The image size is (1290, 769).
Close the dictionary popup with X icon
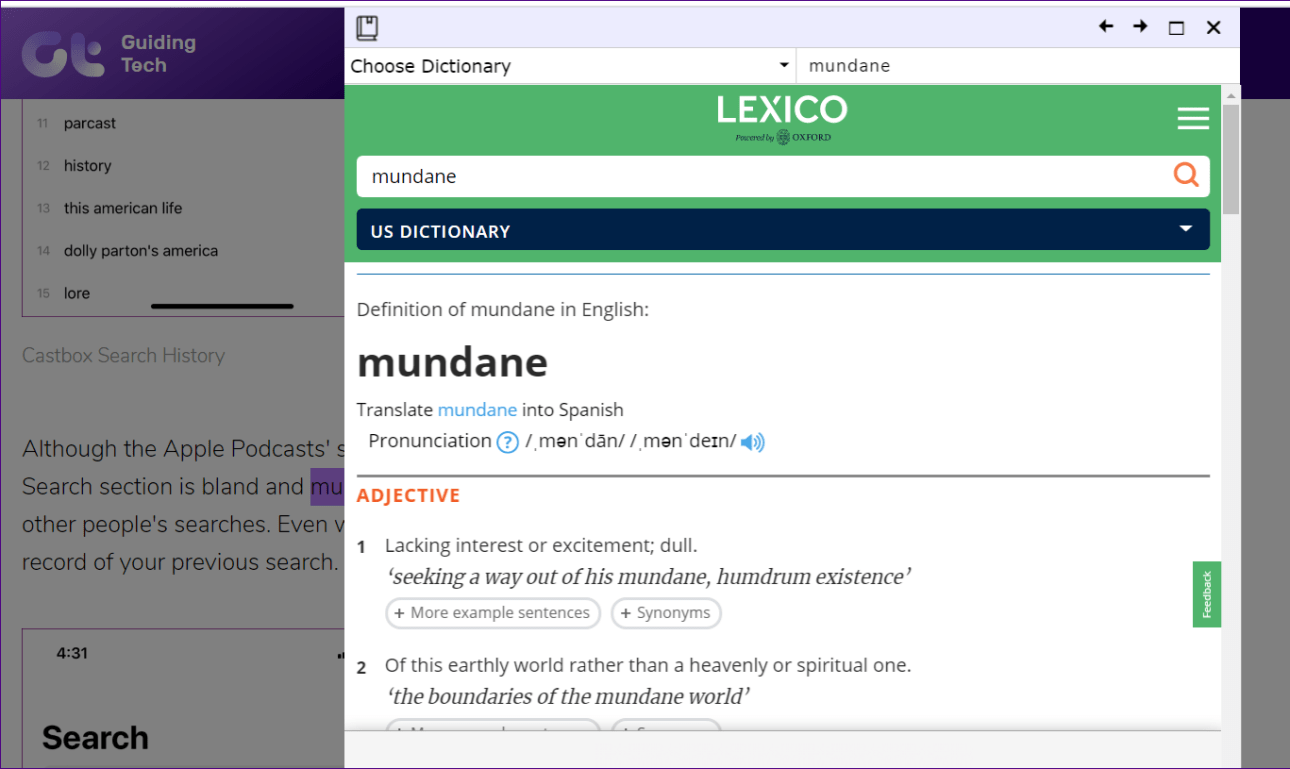(x=1214, y=28)
